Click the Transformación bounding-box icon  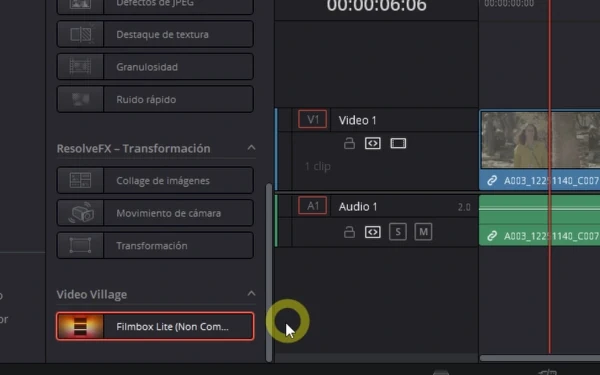(x=80, y=245)
